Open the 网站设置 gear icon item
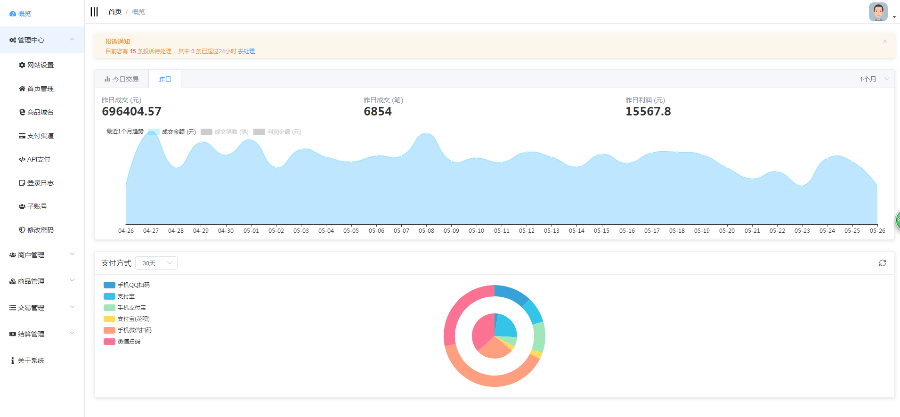Viewport: 900px width, 417px height. click(x=37, y=65)
